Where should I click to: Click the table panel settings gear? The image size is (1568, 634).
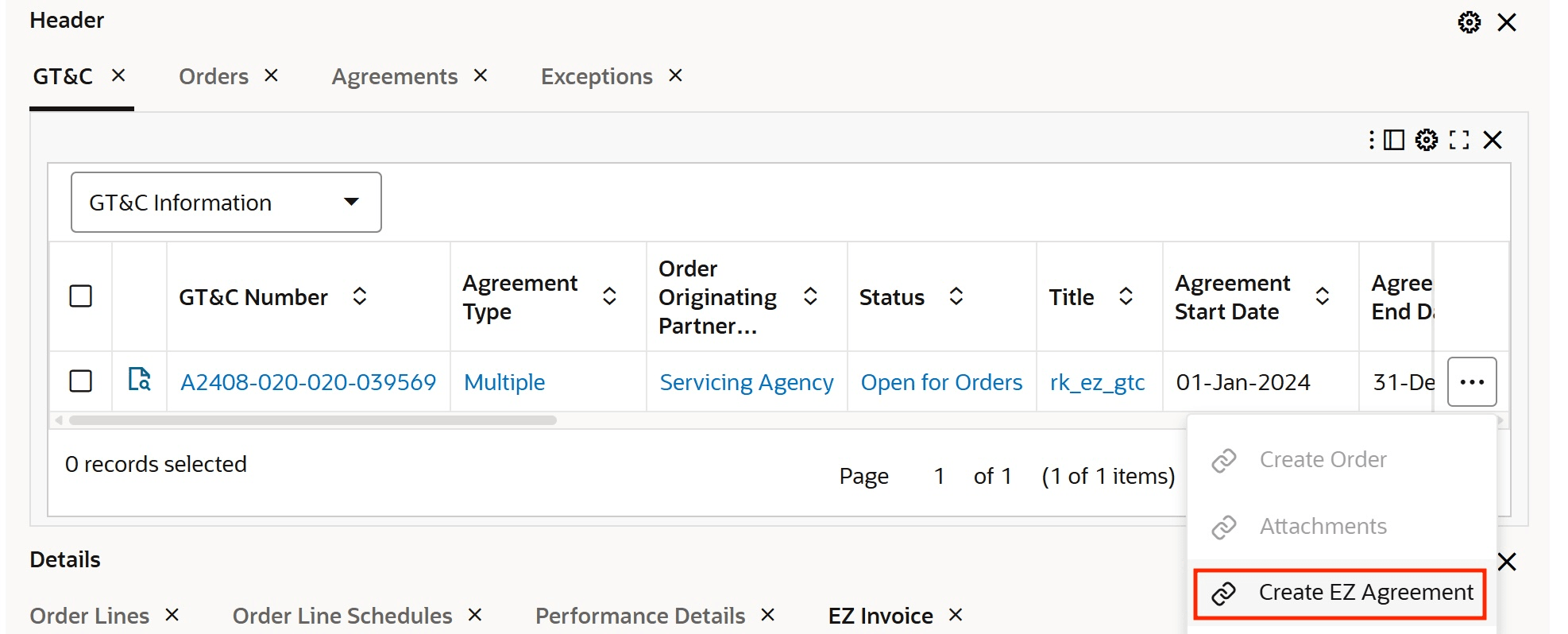pos(1427,140)
